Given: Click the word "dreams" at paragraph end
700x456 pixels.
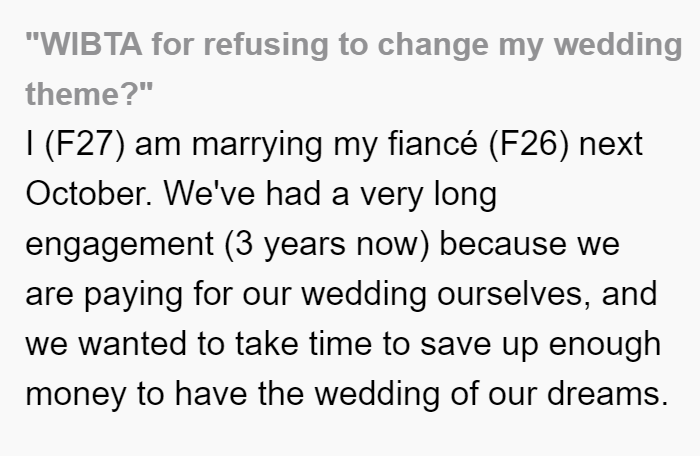Looking at the screenshot, I should point(604,393).
